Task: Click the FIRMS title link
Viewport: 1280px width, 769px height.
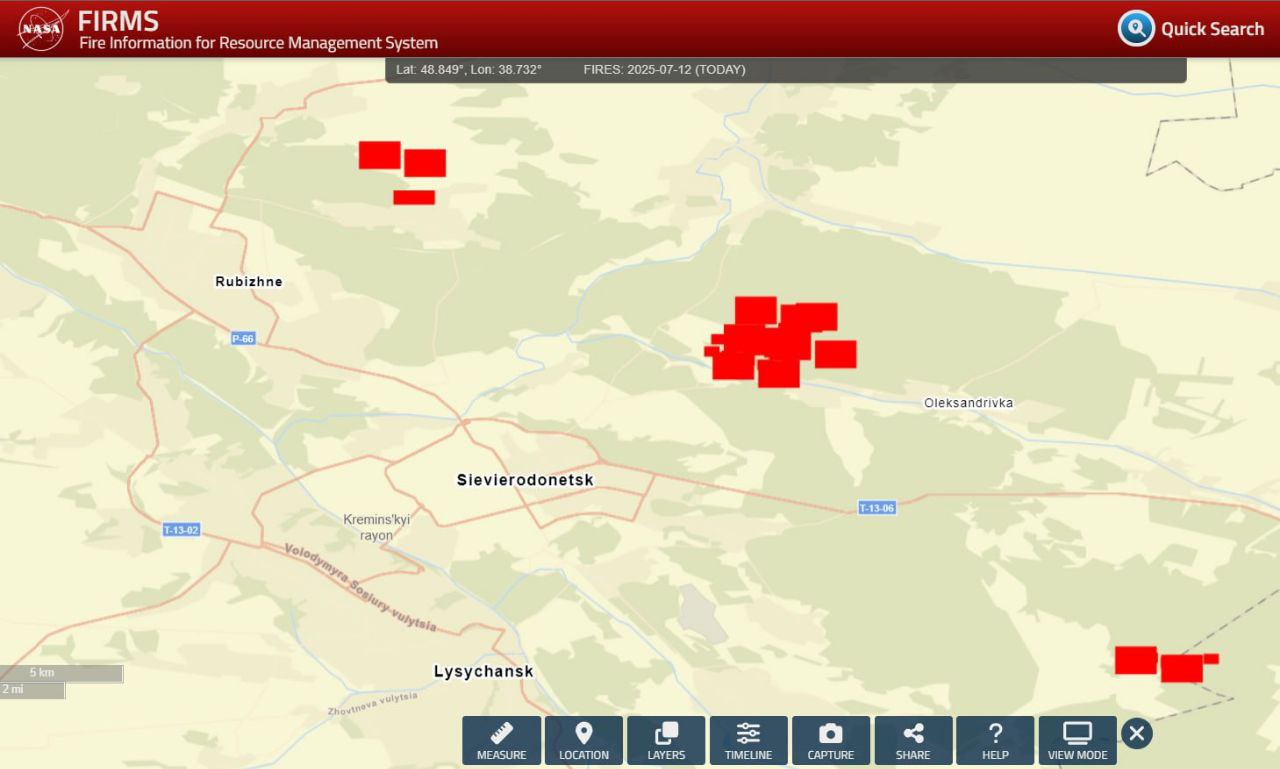Action: pos(118,20)
